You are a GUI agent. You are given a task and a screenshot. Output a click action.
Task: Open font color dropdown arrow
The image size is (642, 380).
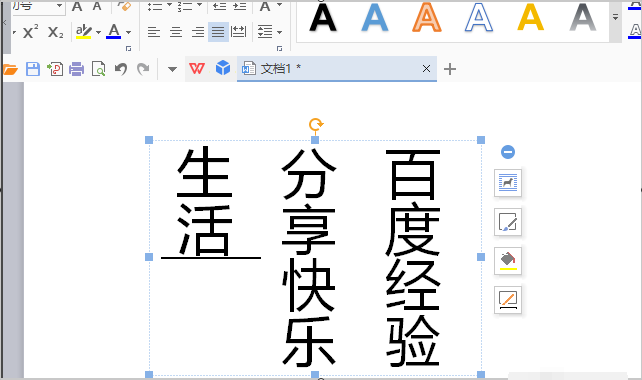129,32
